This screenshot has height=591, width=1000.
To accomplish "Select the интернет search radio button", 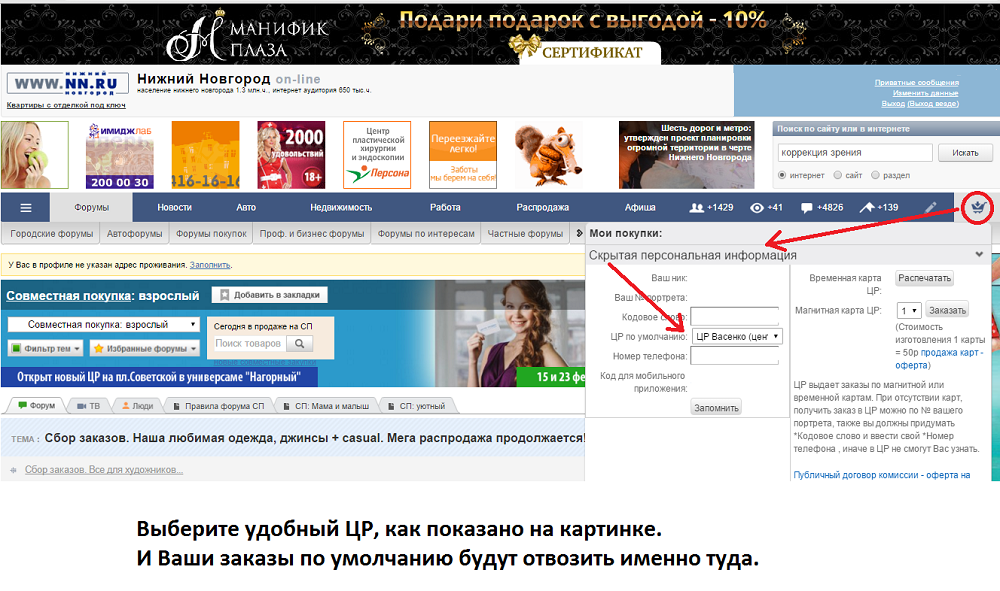I will tap(782, 175).
